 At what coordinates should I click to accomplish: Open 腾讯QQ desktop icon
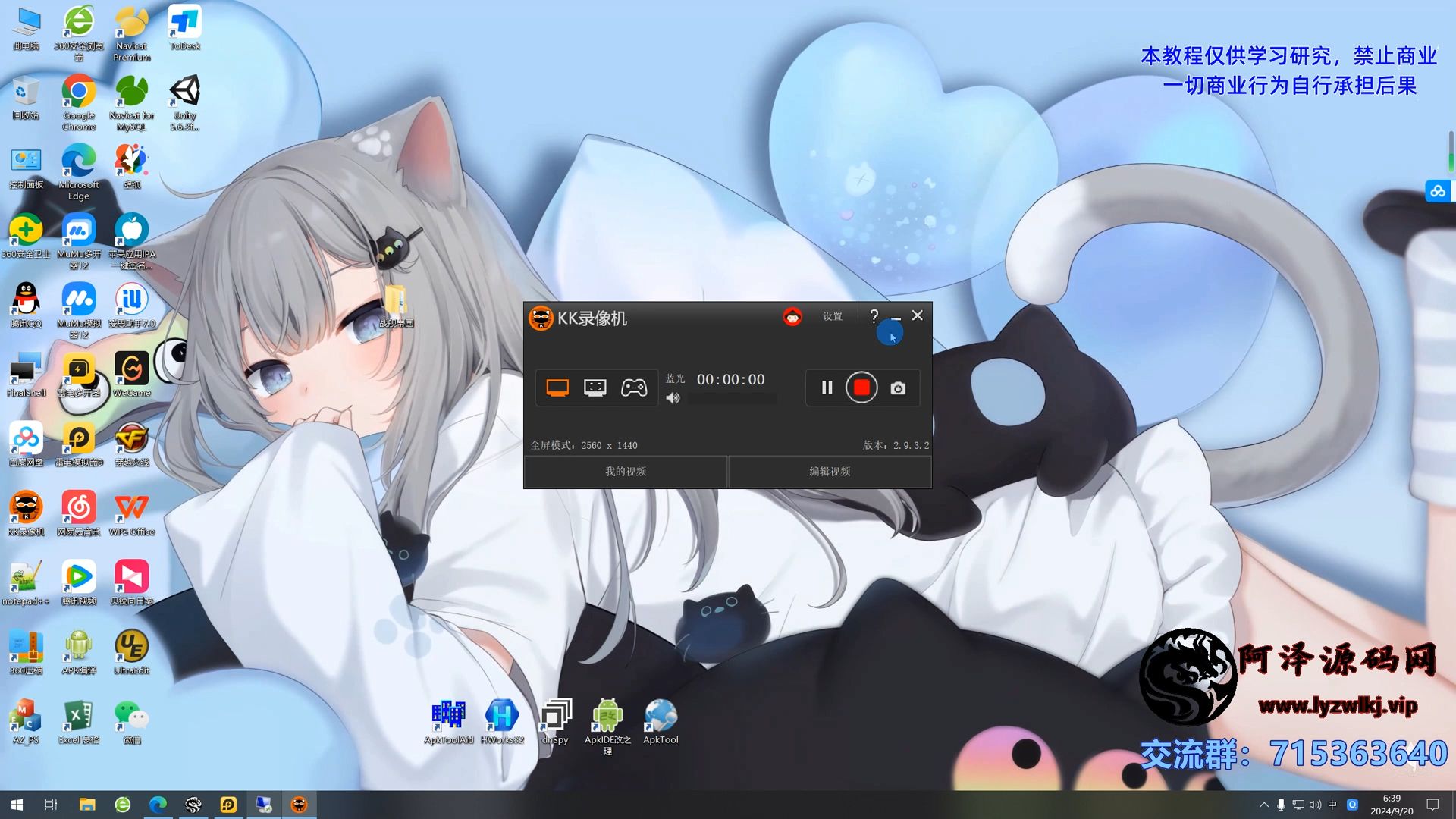tap(27, 306)
